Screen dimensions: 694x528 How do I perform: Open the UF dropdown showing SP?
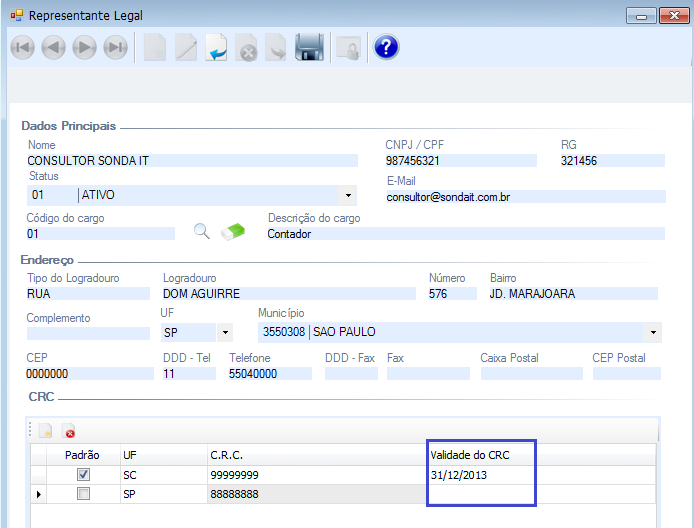224,332
